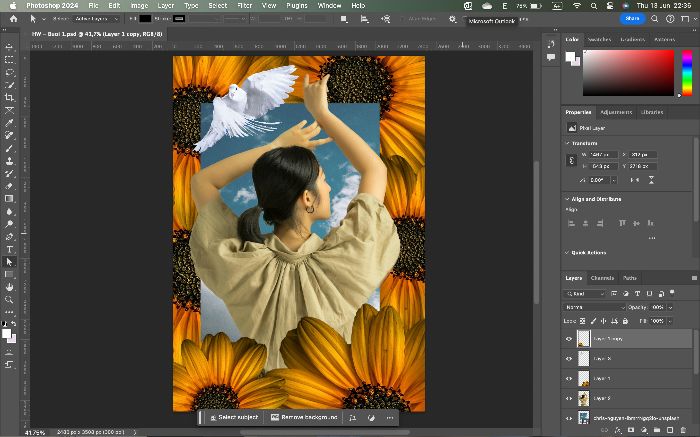Screen dimensions: 700x437
Task: Open the Window menu
Action: click(x=329, y=6)
